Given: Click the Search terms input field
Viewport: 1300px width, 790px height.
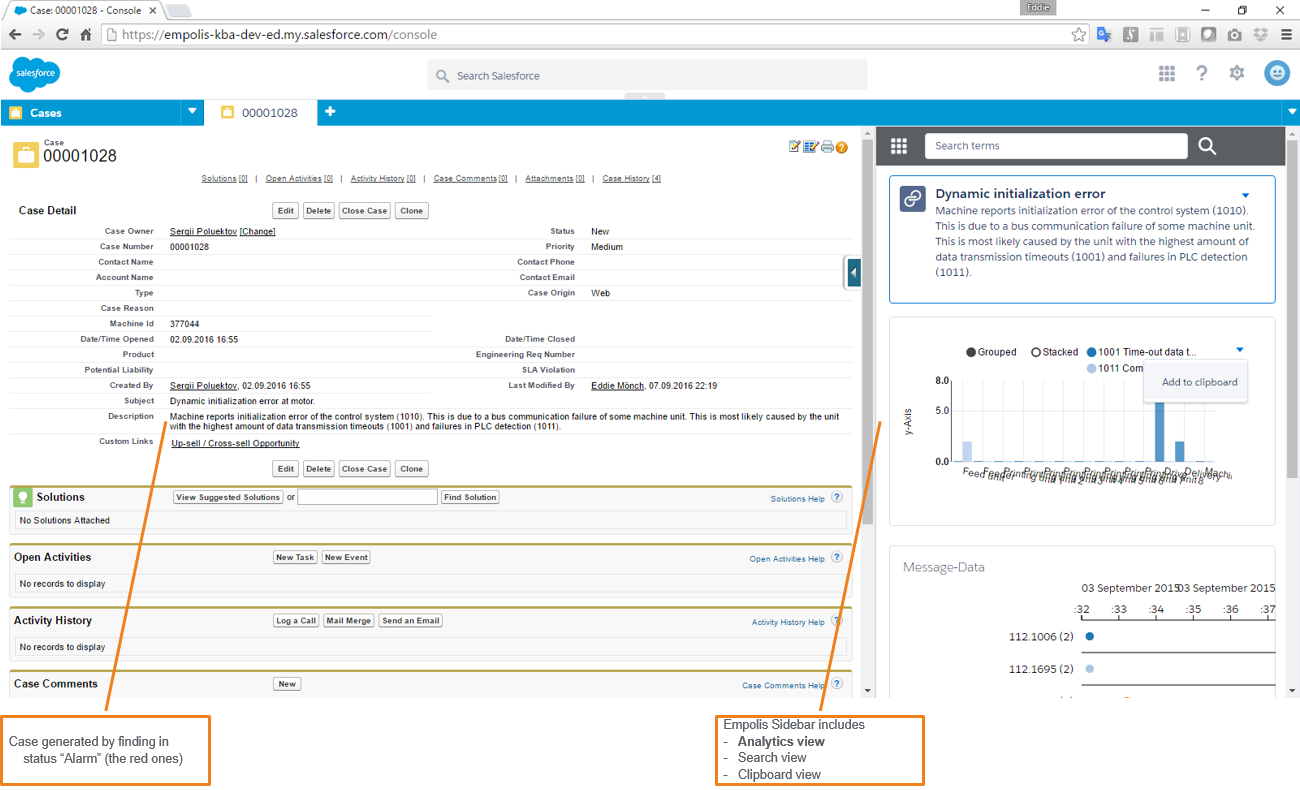Looking at the screenshot, I should click(x=1055, y=146).
